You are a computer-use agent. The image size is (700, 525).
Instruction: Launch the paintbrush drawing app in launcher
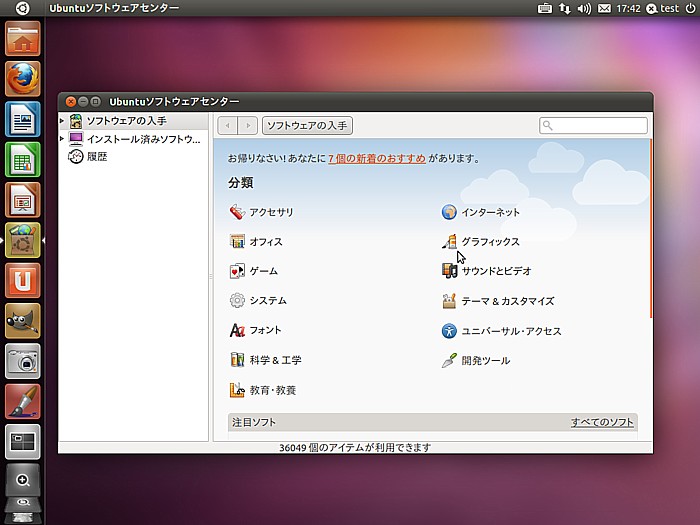coord(23,401)
